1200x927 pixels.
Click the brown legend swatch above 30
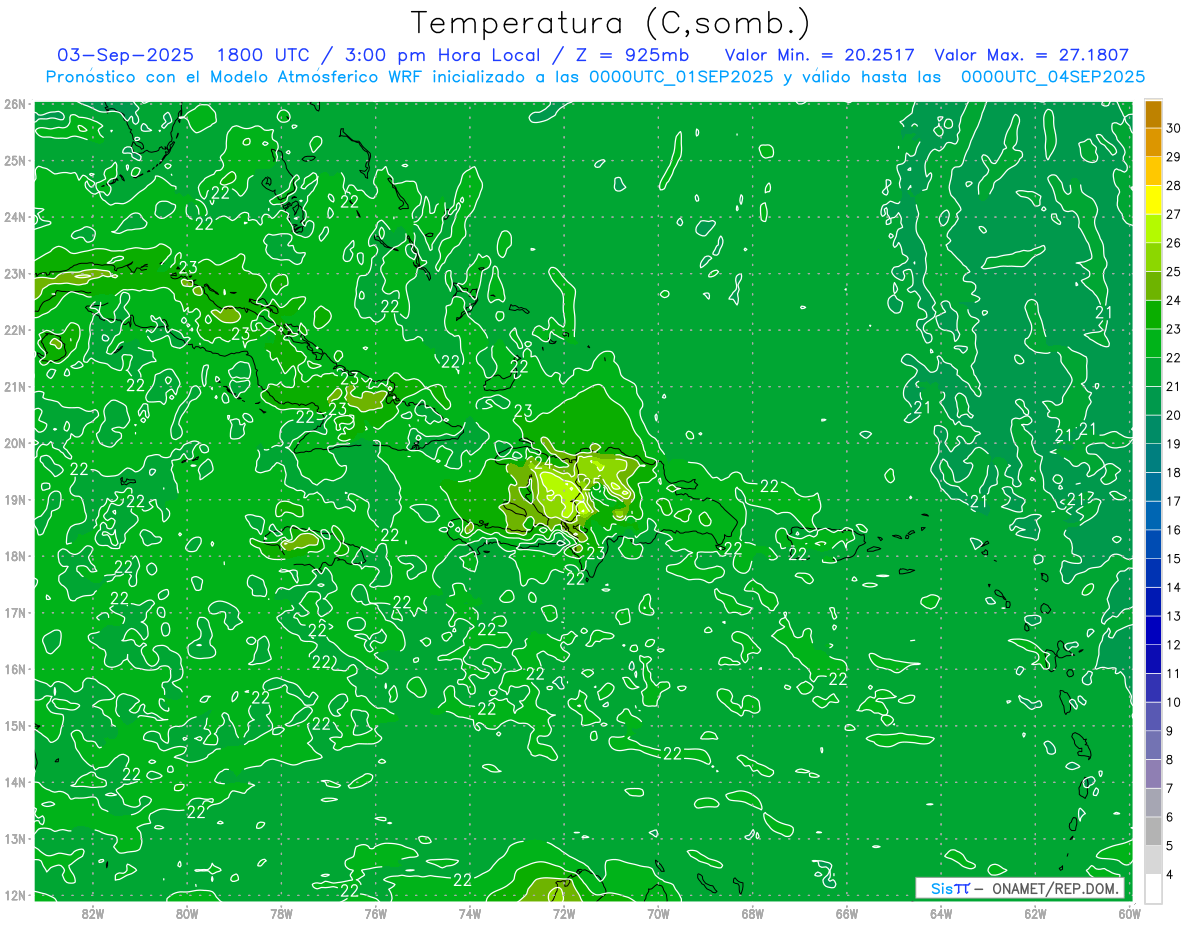click(x=1153, y=114)
